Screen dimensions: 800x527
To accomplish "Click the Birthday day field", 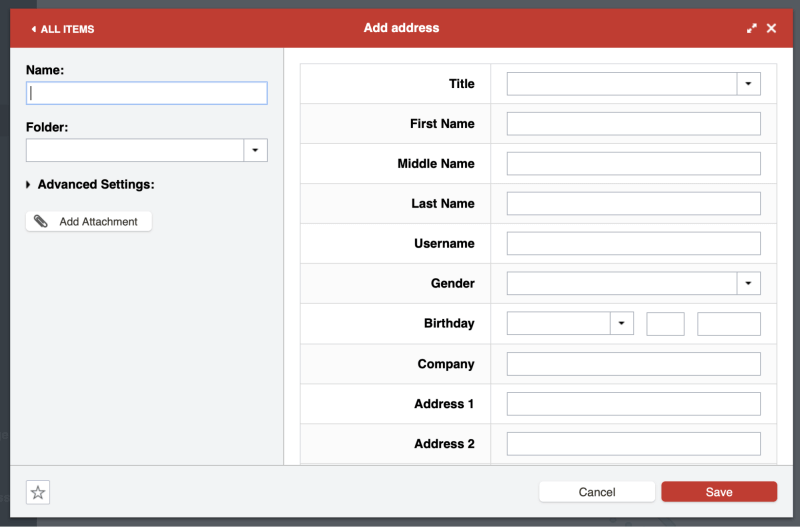I will tap(665, 324).
